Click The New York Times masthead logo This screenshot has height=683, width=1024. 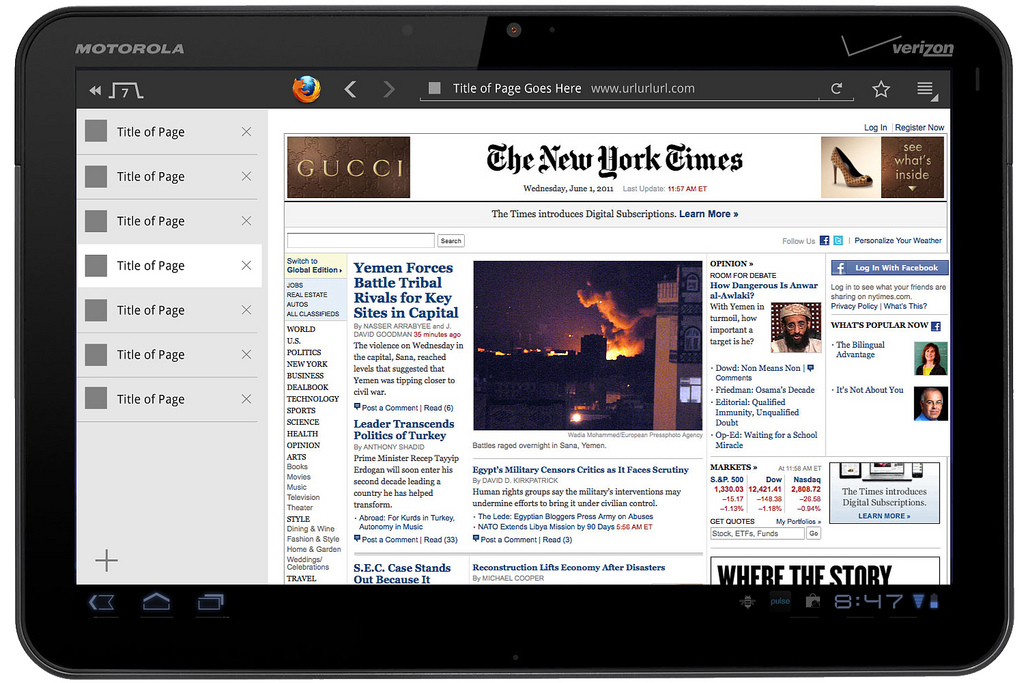pos(615,160)
